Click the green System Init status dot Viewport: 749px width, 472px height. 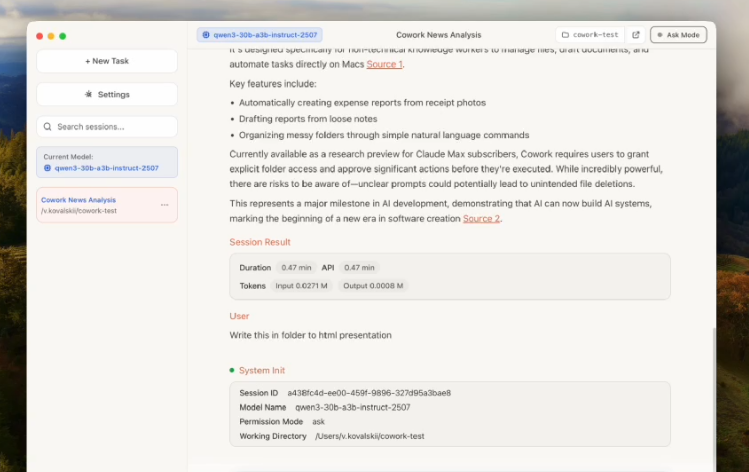[x=232, y=371]
